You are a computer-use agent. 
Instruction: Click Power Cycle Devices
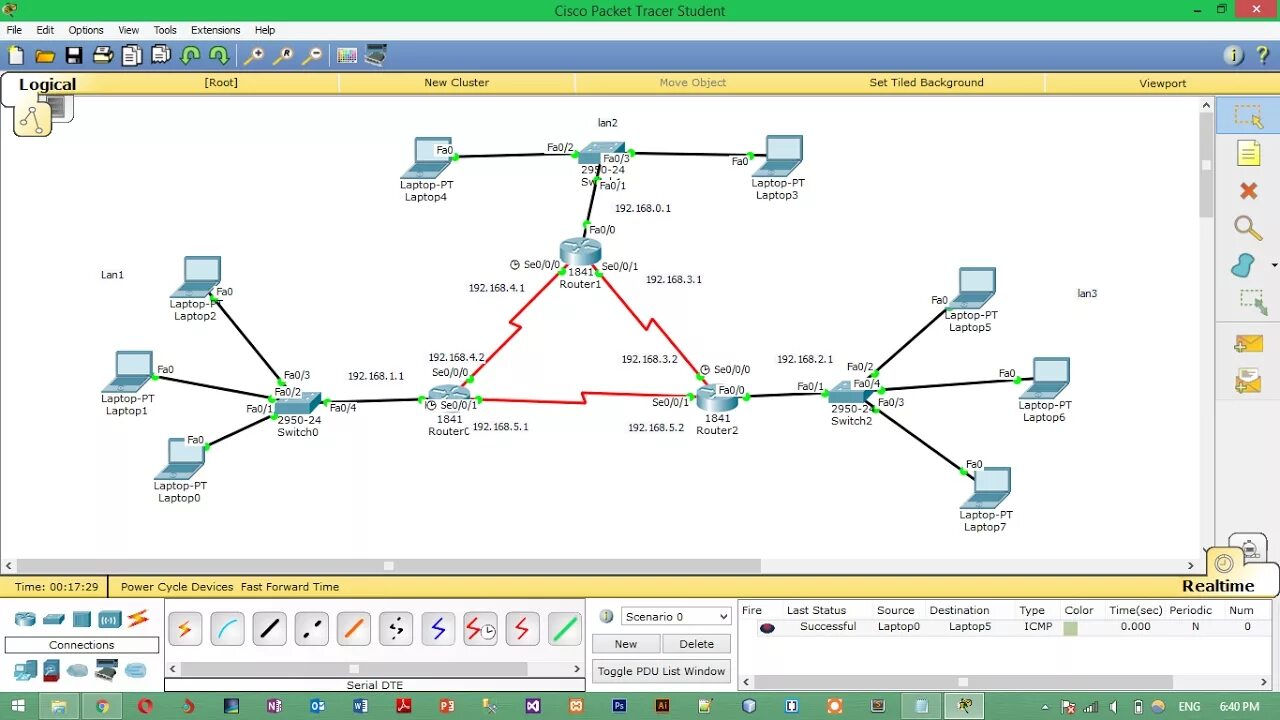coord(177,587)
